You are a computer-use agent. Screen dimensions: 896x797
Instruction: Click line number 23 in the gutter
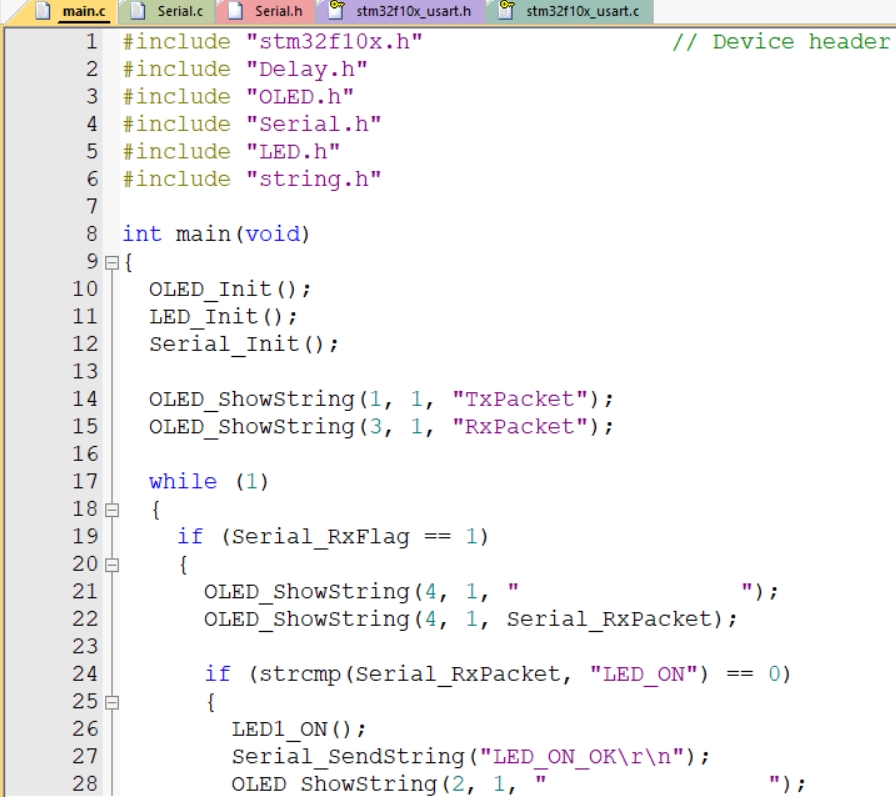pyautogui.click(x=85, y=646)
